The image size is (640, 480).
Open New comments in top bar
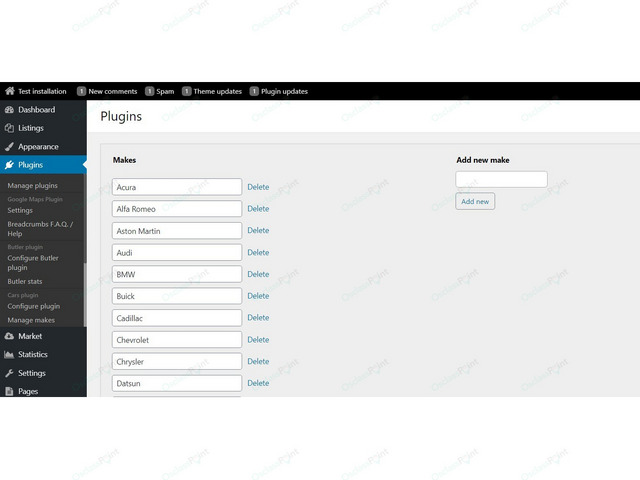coord(113,91)
